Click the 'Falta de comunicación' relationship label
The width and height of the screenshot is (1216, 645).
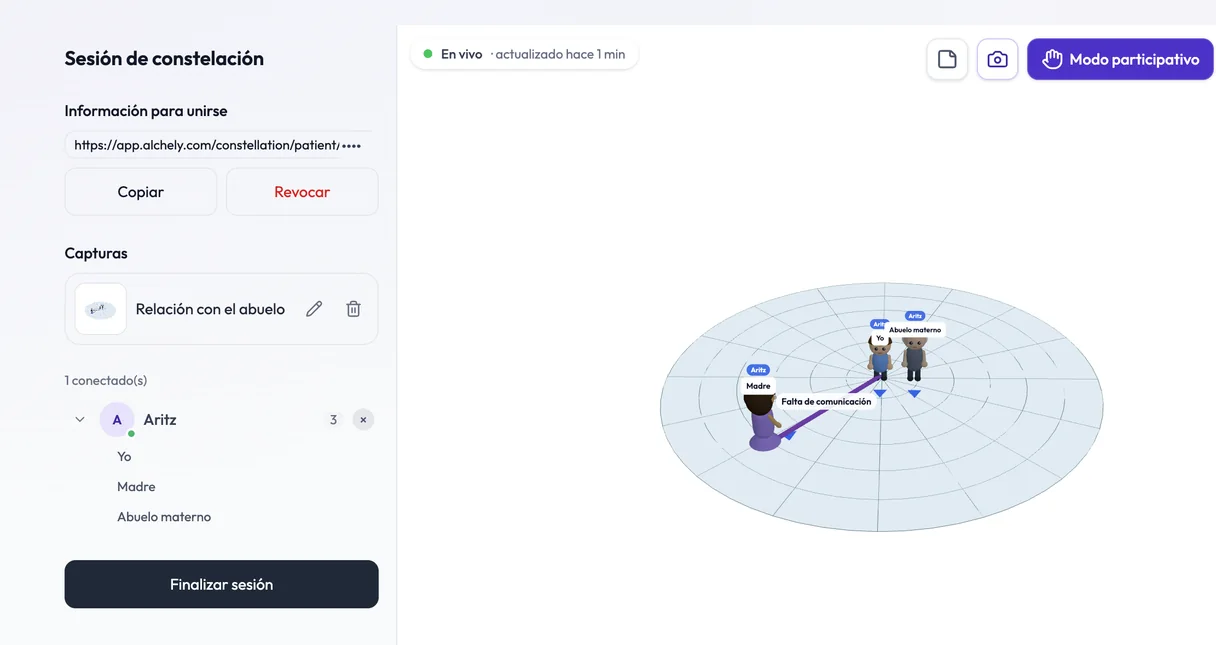(x=826, y=402)
